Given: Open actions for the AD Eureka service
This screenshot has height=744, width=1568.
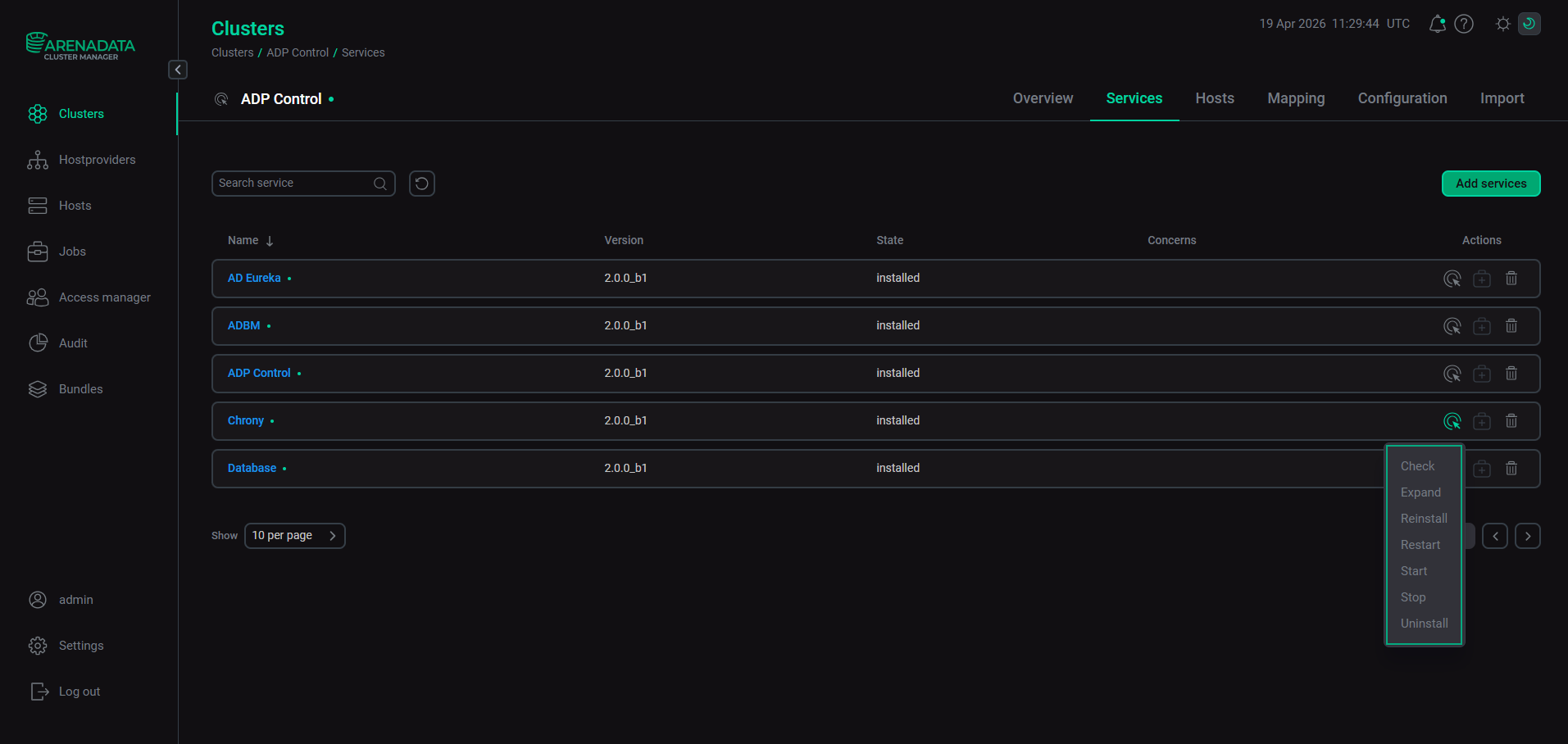Looking at the screenshot, I should point(1452,279).
